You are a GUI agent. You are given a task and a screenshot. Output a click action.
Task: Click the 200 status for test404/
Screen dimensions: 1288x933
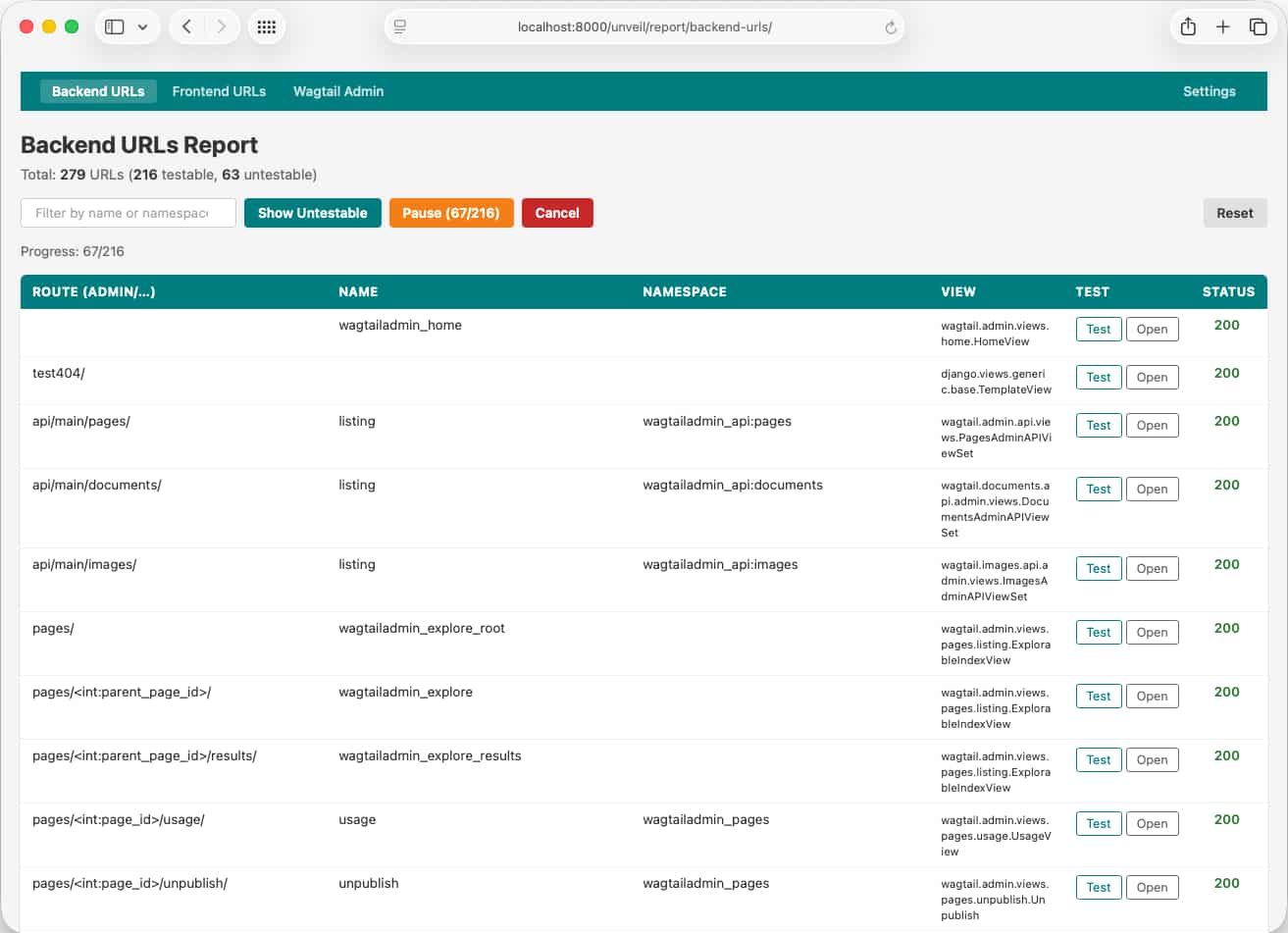tap(1227, 373)
